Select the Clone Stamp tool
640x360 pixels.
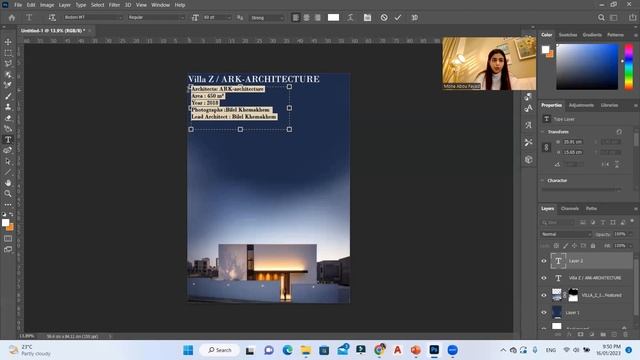click(x=8, y=107)
